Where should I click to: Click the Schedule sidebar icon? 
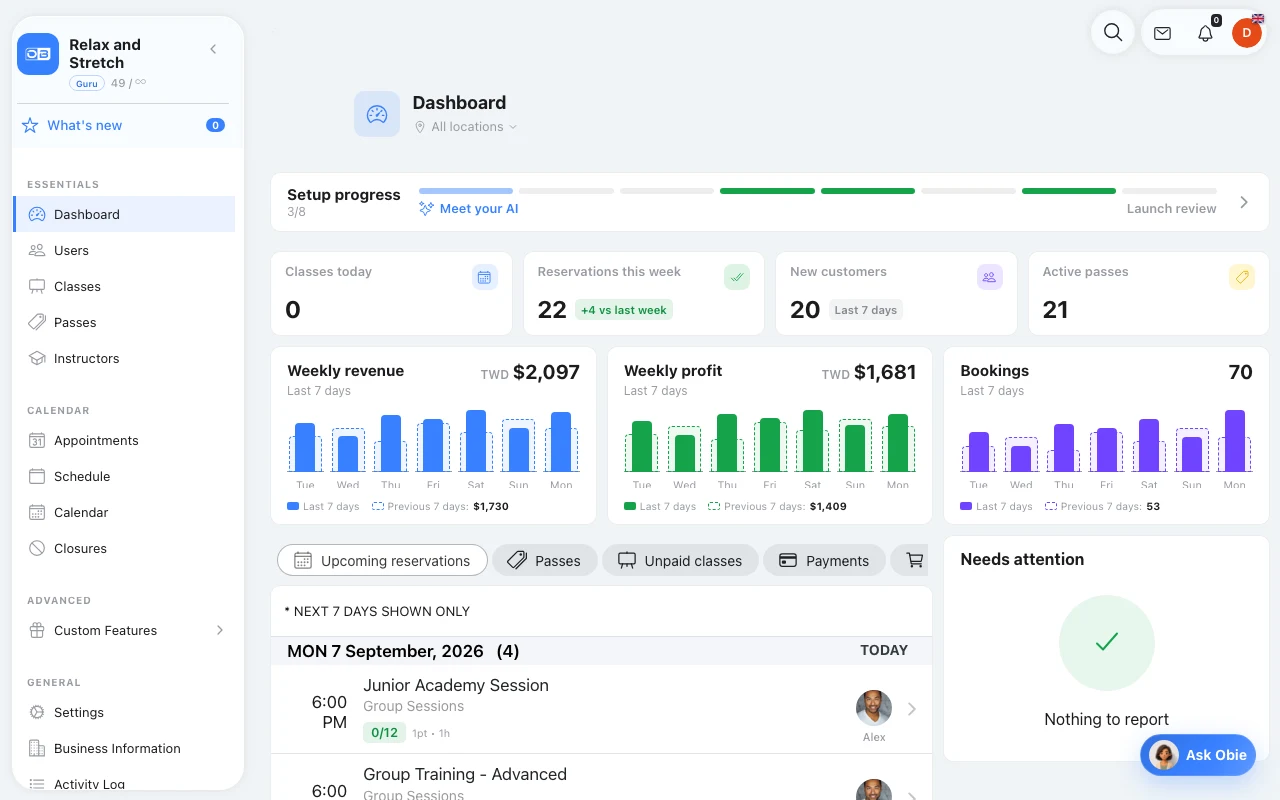click(37, 476)
